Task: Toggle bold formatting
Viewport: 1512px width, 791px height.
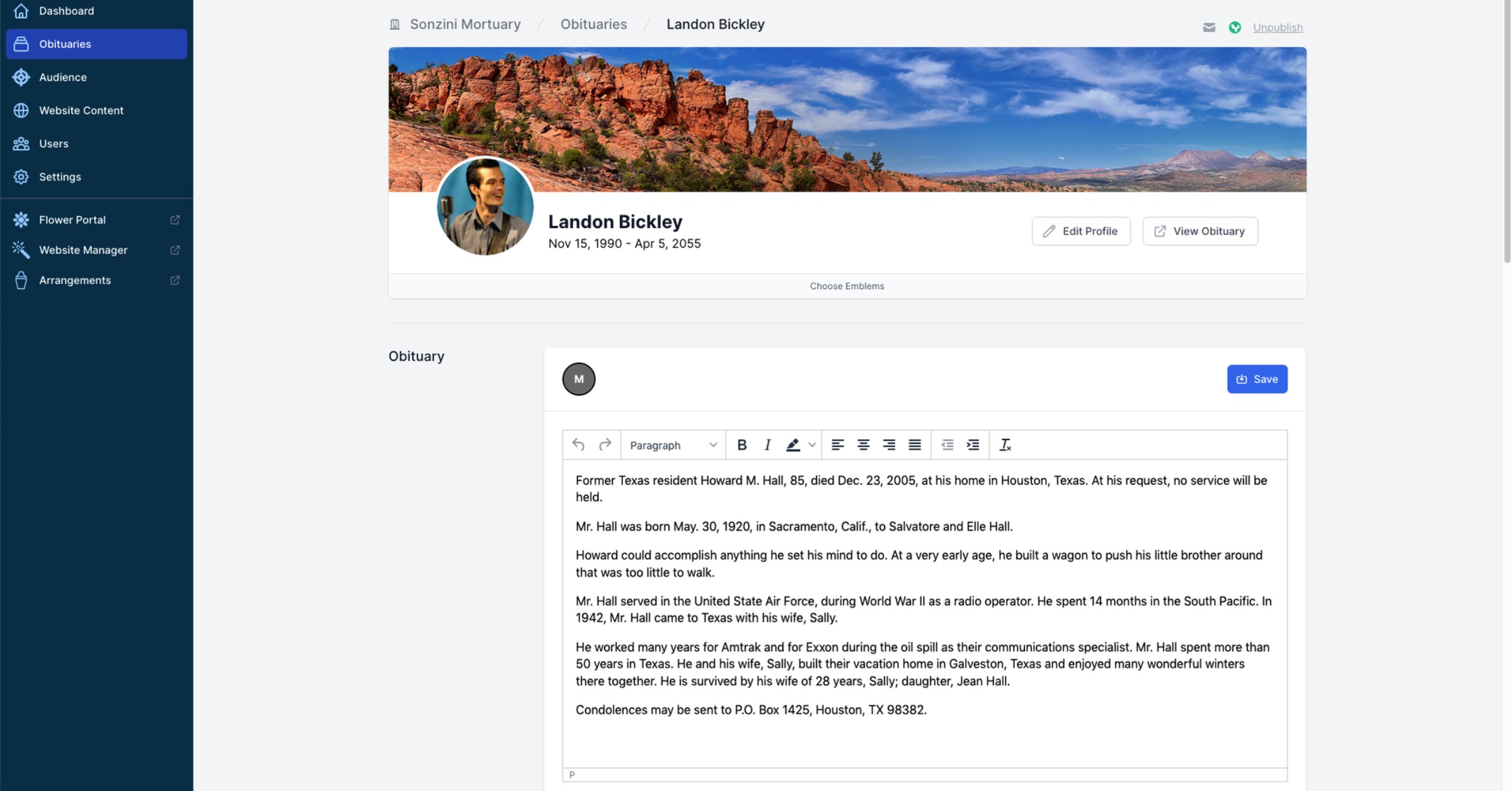Action: pos(742,445)
